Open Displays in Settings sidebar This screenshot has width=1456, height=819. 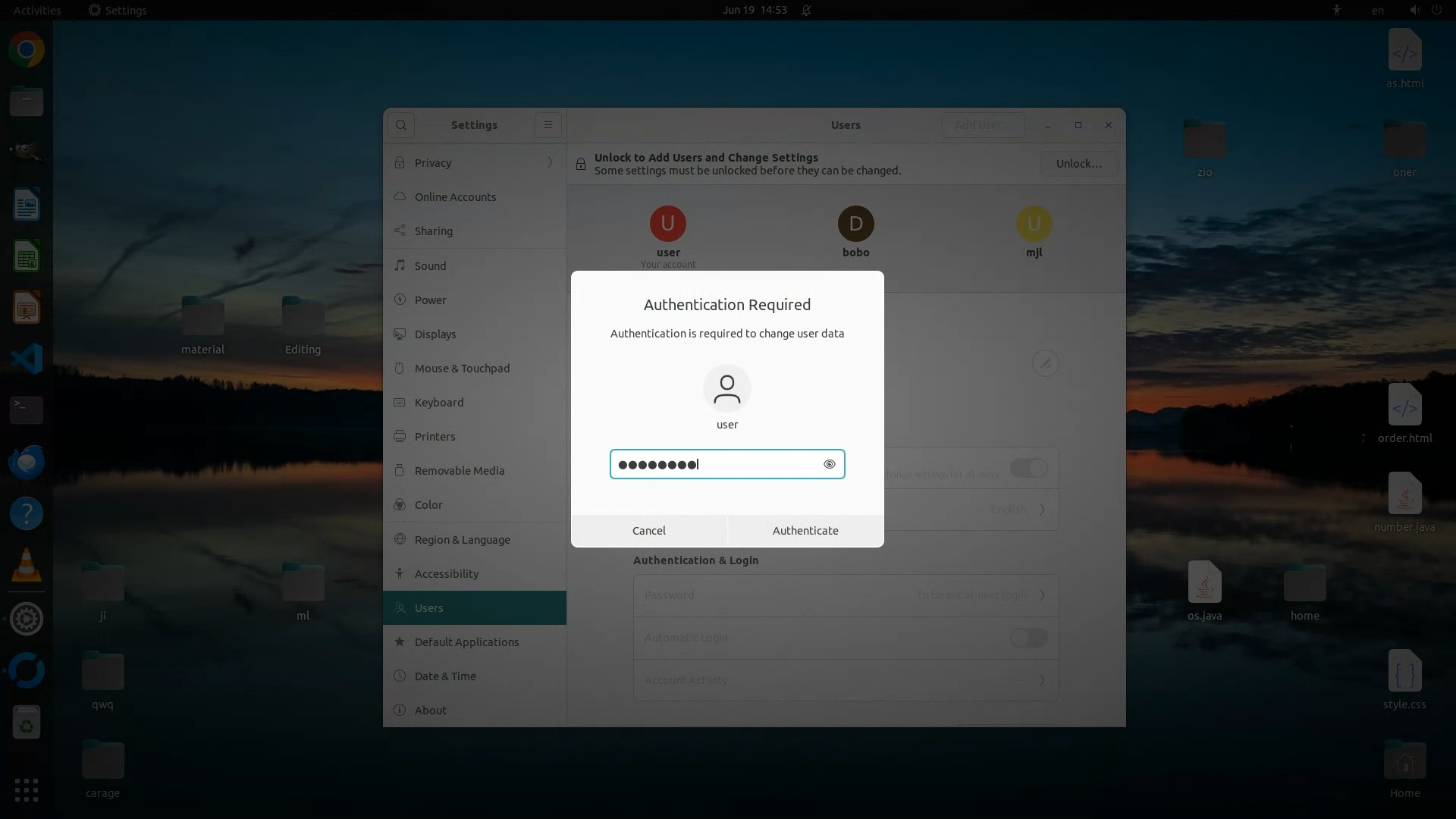pyautogui.click(x=435, y=334)
